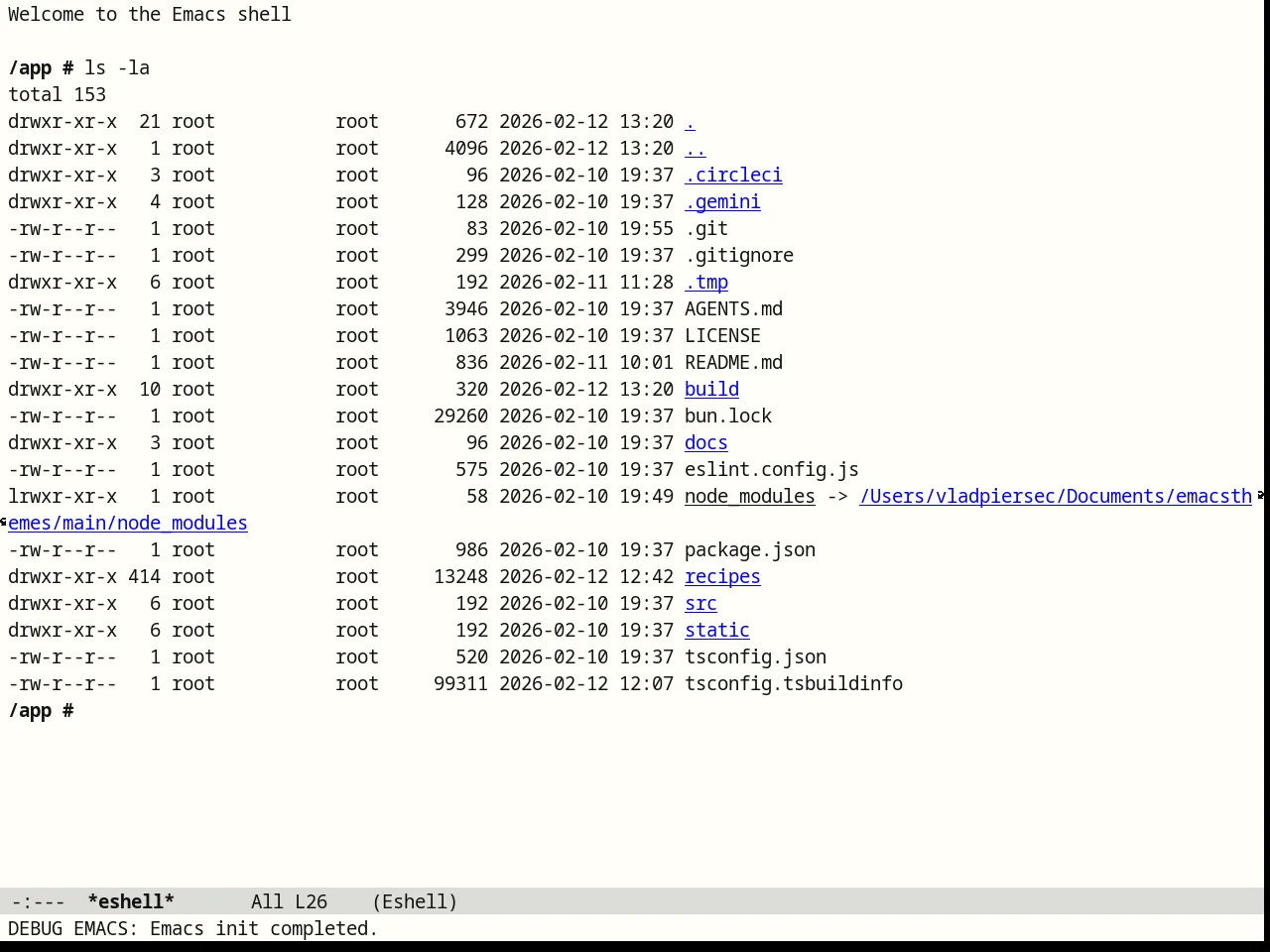This screenshot has width=1270, height=952.
Task: Click the 2026-02-10 19:55 timestamp of .git
Action: (x=586, y=229)
